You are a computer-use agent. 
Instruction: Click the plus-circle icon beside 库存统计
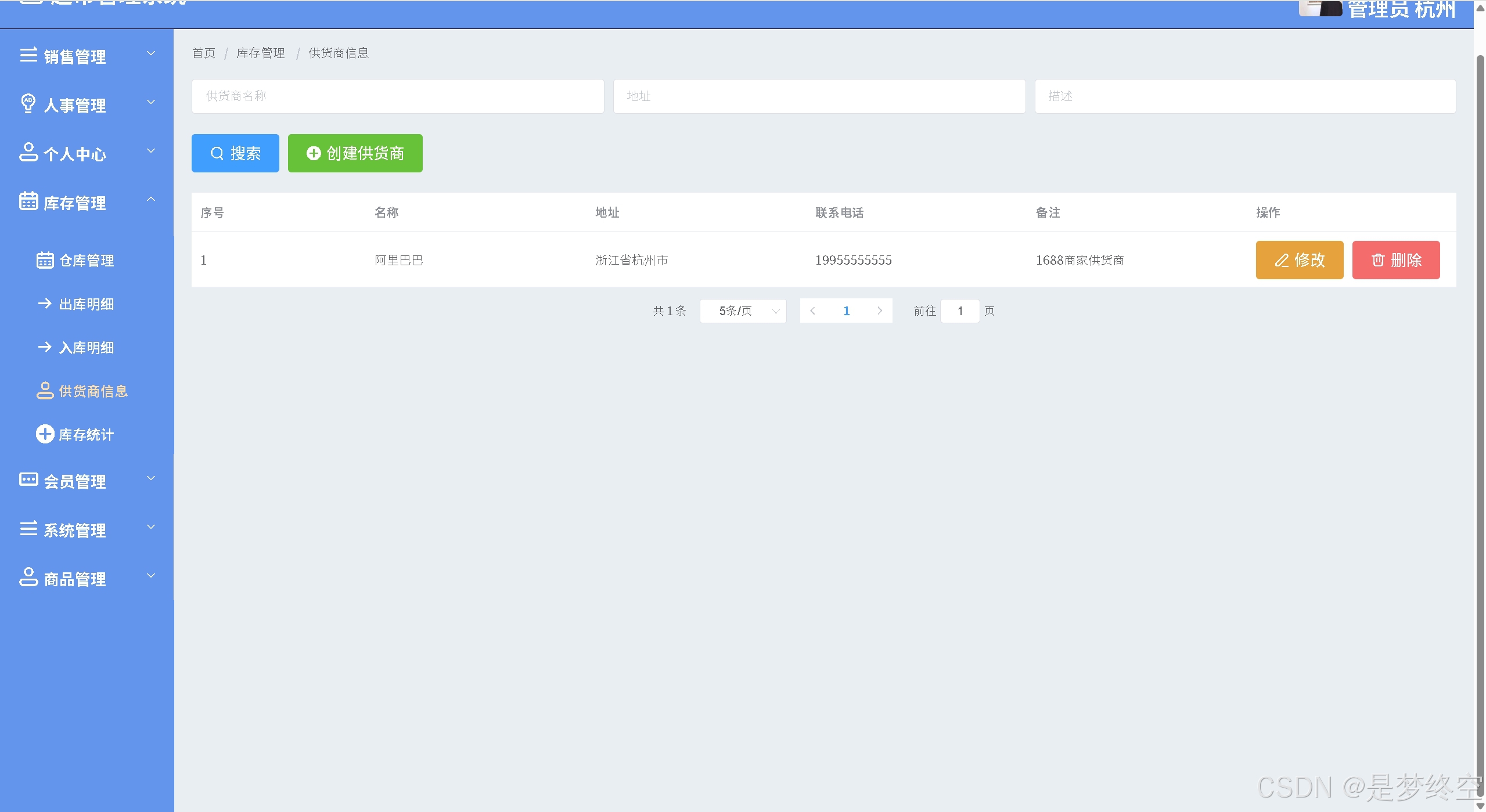(45, 434)
